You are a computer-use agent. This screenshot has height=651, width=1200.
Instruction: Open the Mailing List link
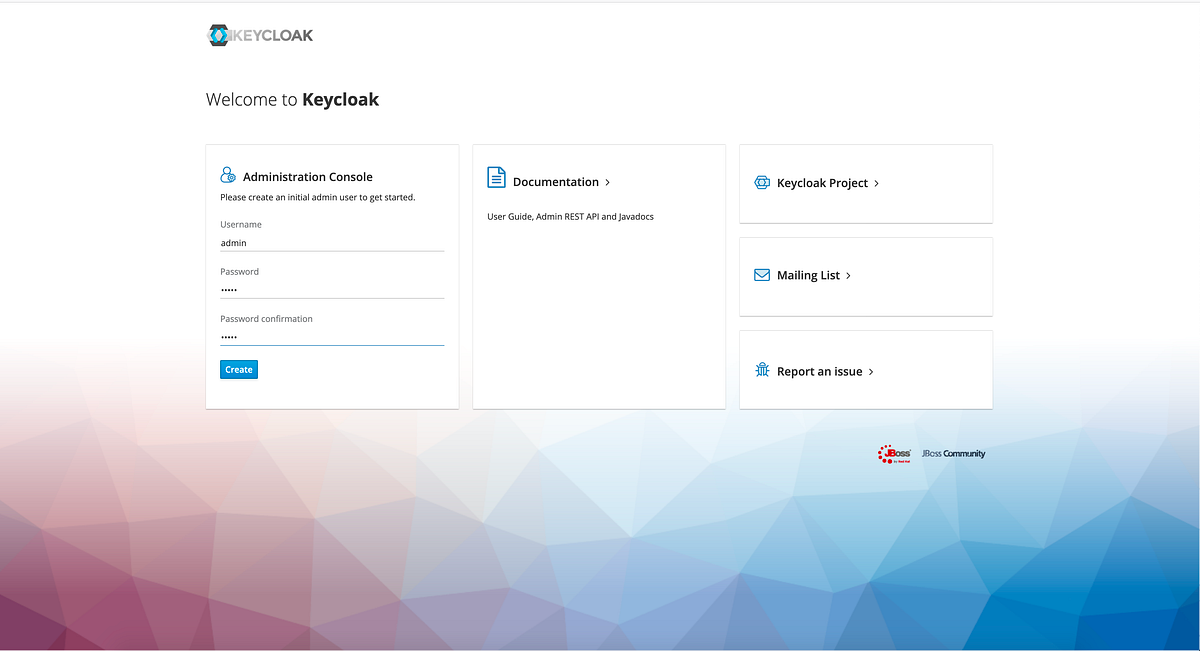[810, 275]
